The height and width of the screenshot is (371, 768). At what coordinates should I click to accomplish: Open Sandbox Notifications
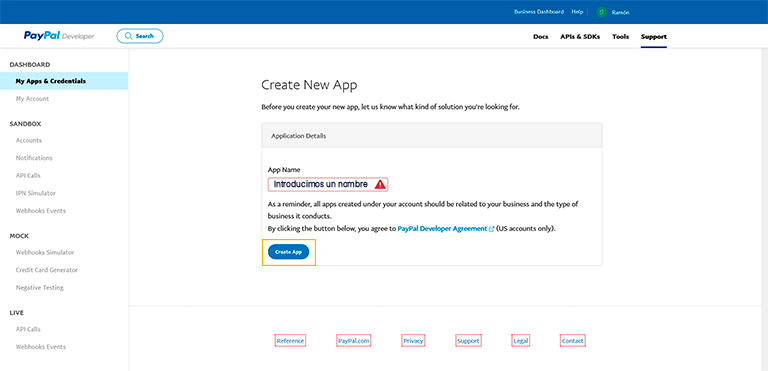(34, 158)
